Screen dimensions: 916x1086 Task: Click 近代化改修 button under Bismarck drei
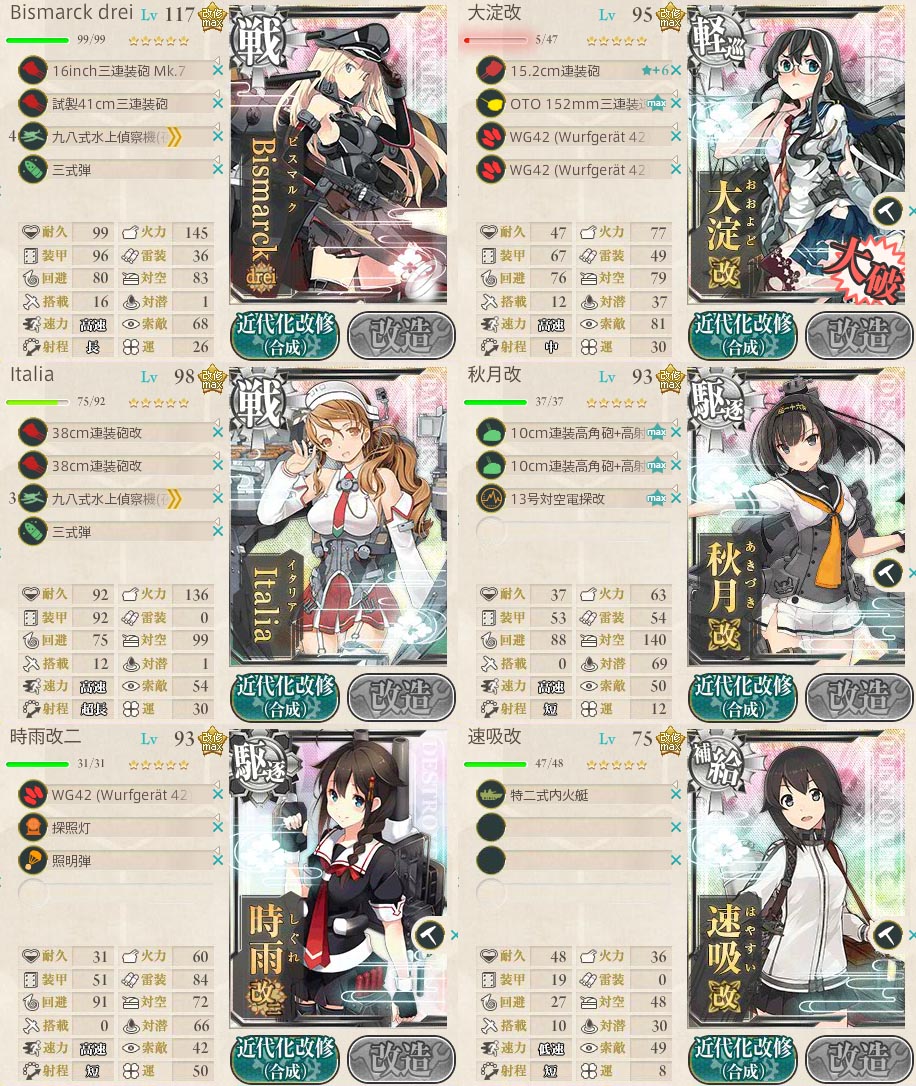(x=285, y=335)
